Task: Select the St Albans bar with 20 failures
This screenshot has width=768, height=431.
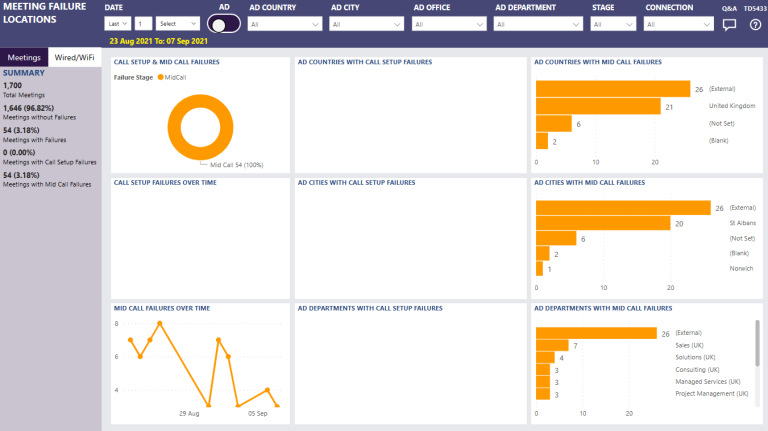Action: coord(603,223)
